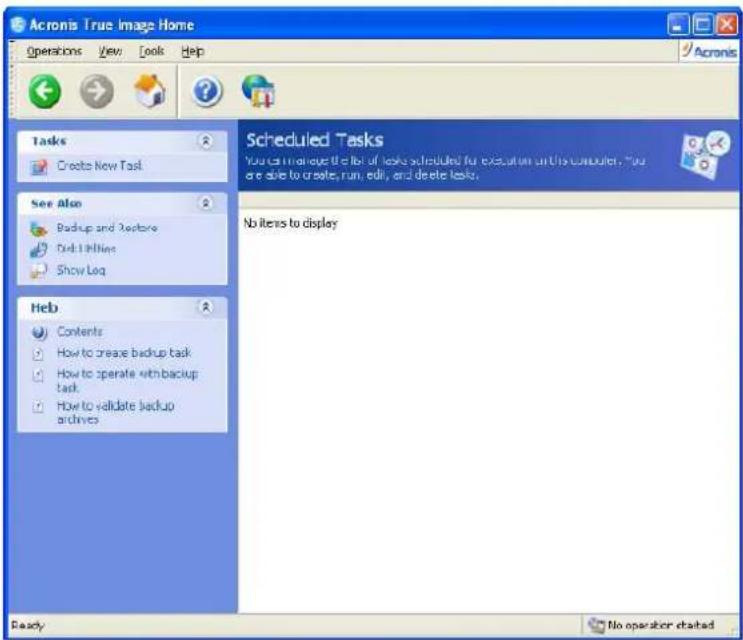743x640 pixels.
Task: Click the Show Log icon
Action: point(39,270)
